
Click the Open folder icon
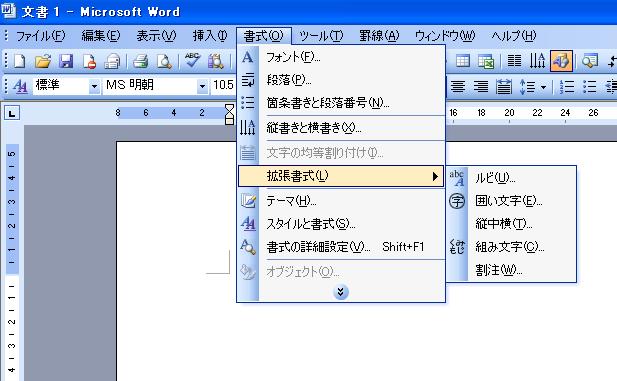[42, 61]
